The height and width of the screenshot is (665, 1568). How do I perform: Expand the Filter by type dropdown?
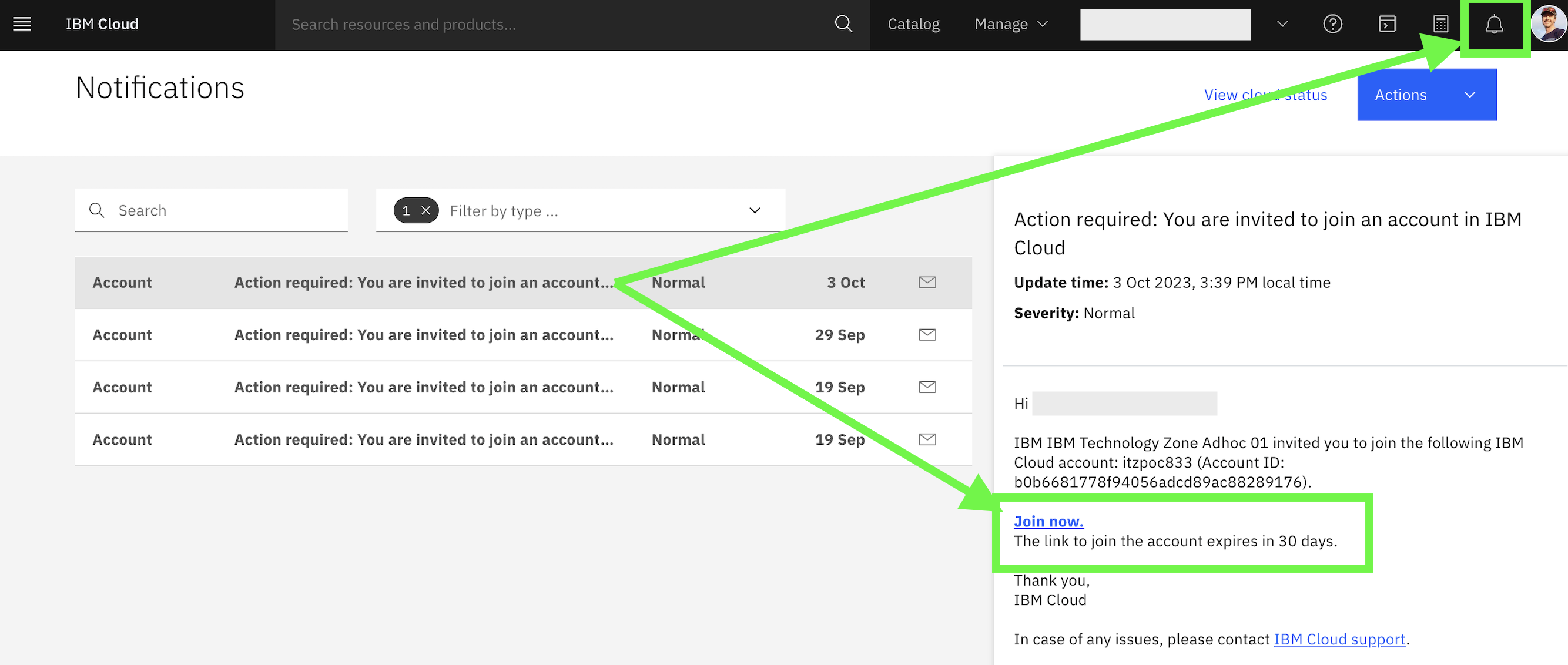tap(754, 210)
